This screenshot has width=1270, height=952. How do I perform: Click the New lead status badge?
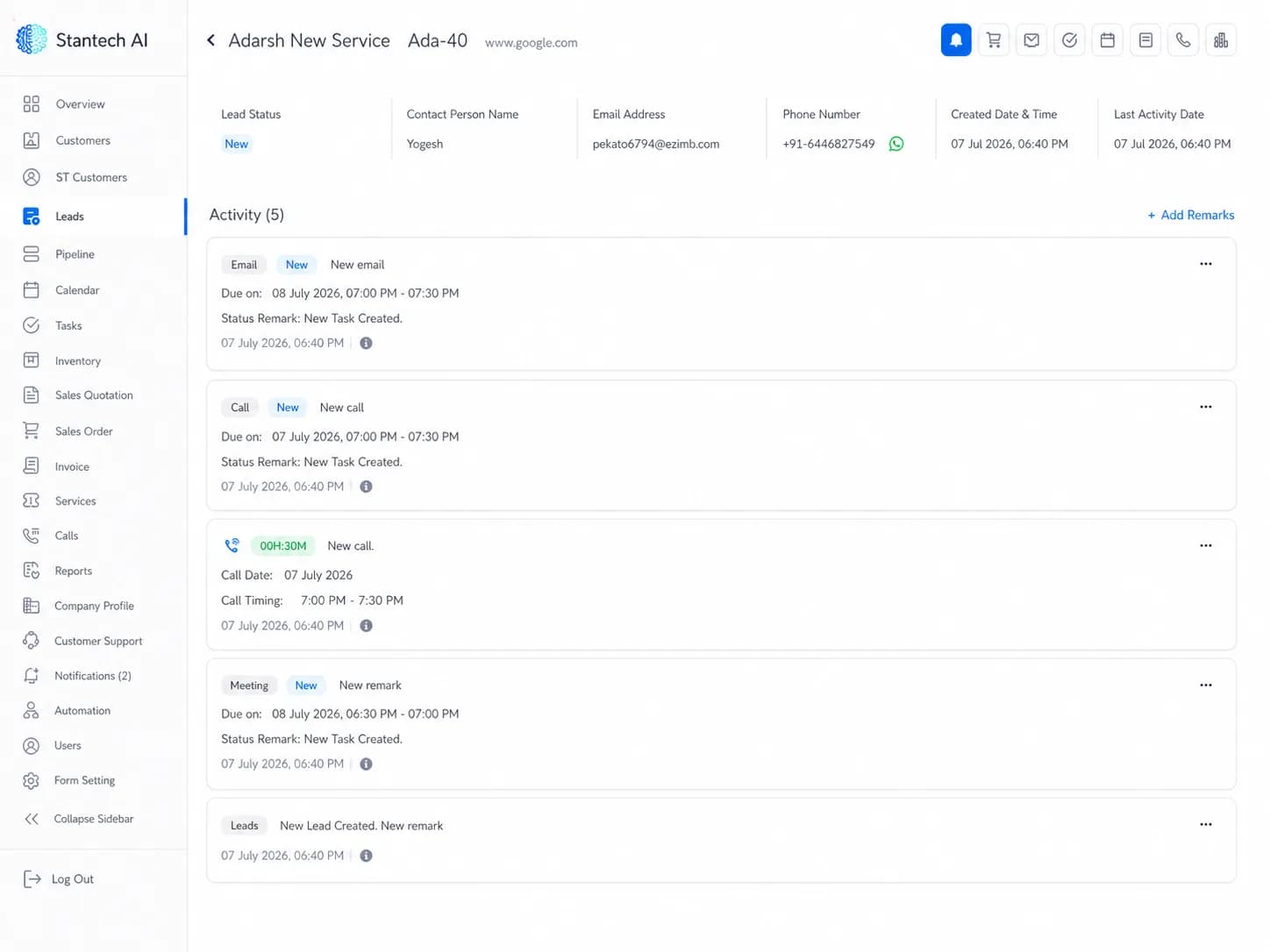pyautogui.click(x=236, y=144)
